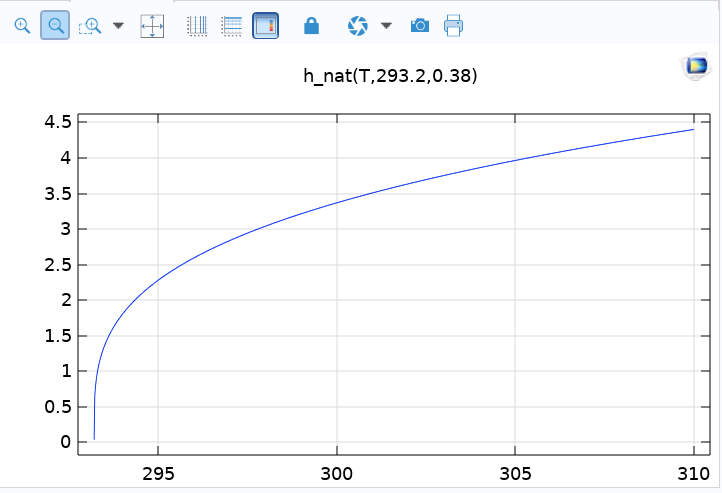Click the x-axis label 310

[x=693, y=474]
